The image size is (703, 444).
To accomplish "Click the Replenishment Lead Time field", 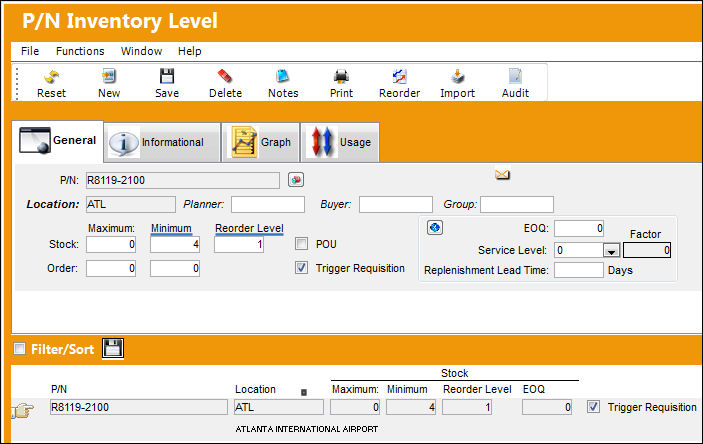I will pyautogui.click(x=579, y=270).
